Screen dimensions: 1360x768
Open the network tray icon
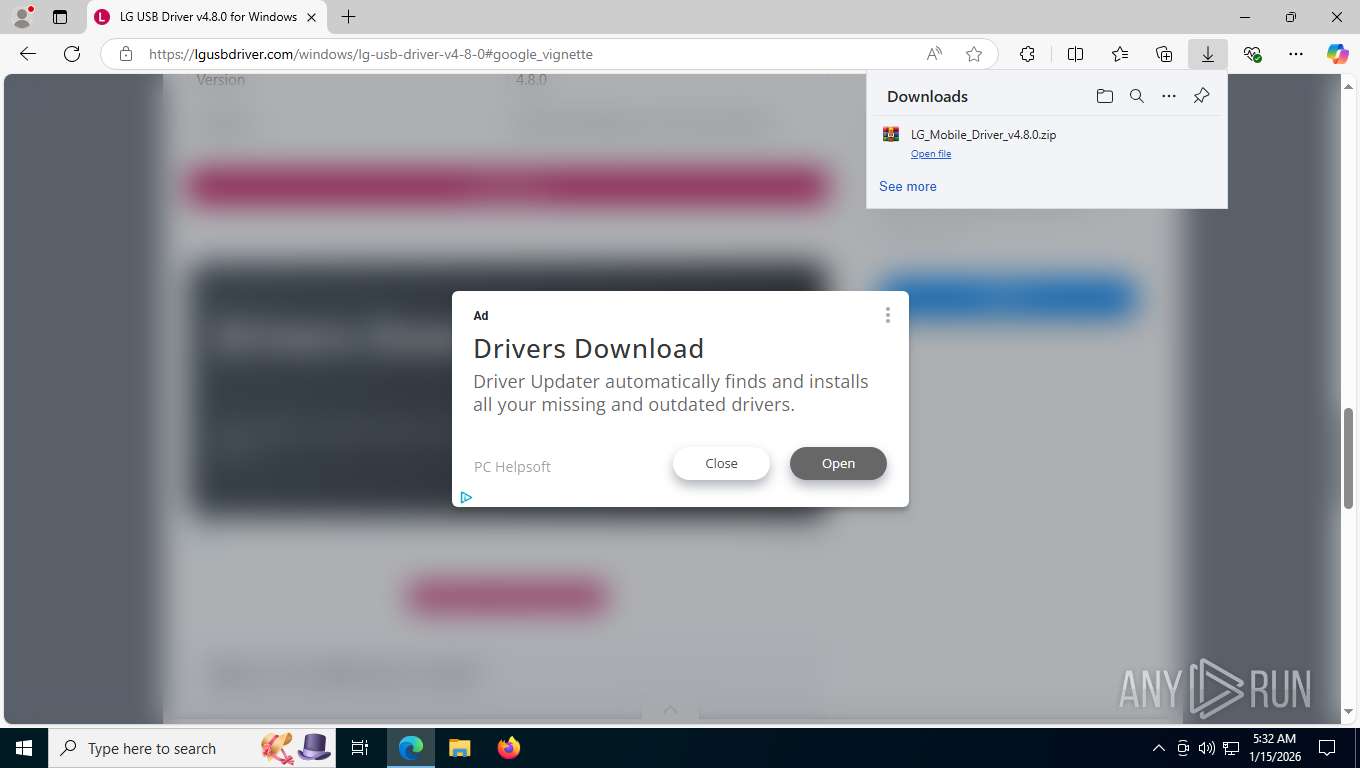click(1231, 748)
